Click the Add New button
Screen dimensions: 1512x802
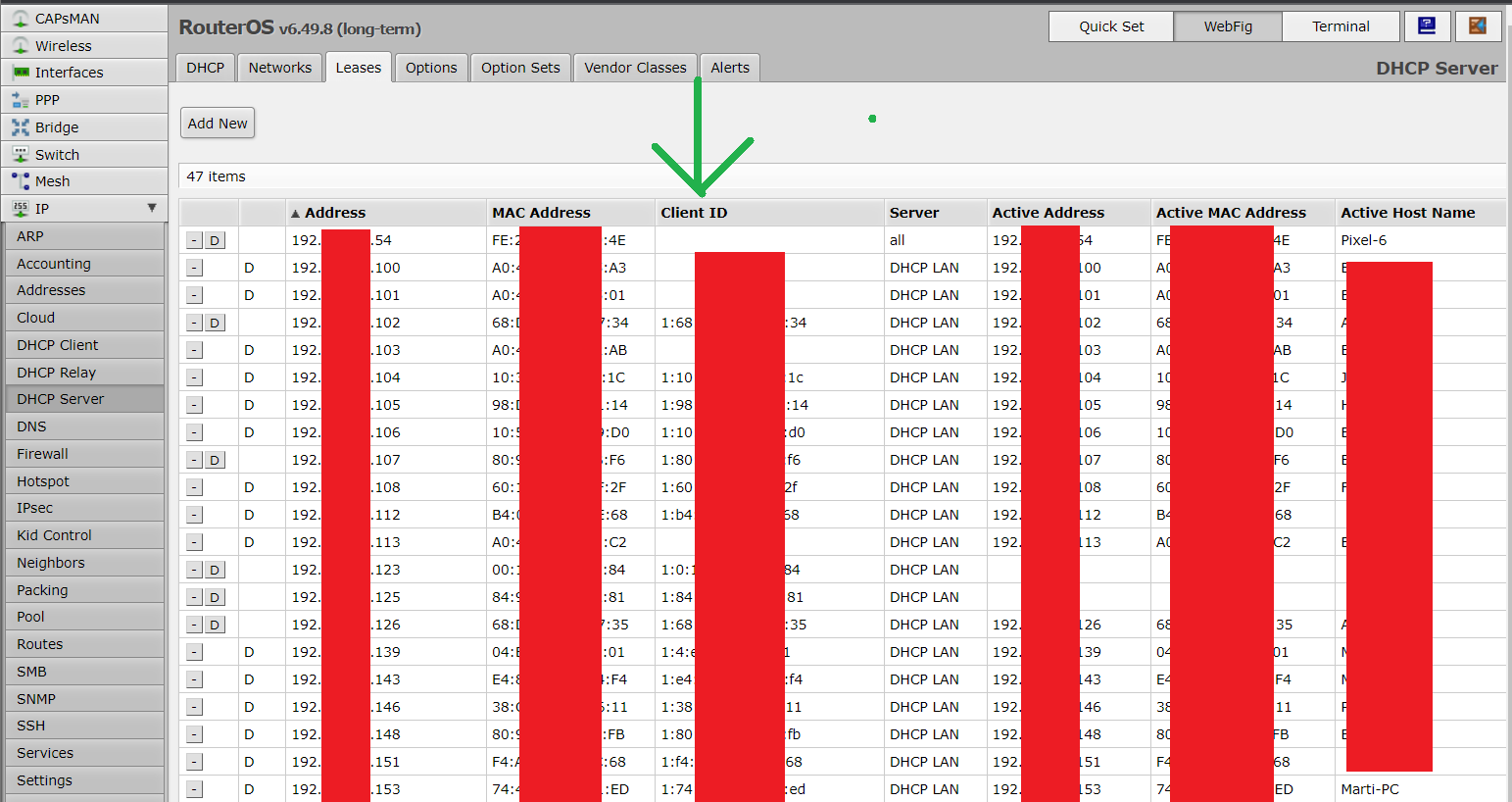[x=218, y=124]
